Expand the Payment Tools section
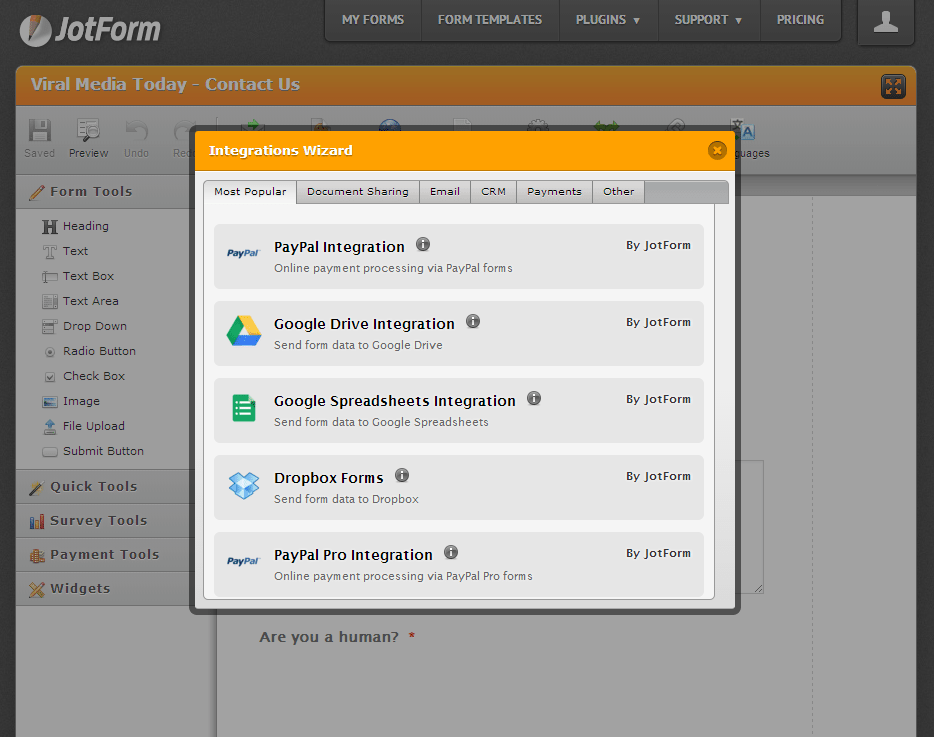This screenshot has width=934, height=737. pyautogui.click(x=104, y=555)
